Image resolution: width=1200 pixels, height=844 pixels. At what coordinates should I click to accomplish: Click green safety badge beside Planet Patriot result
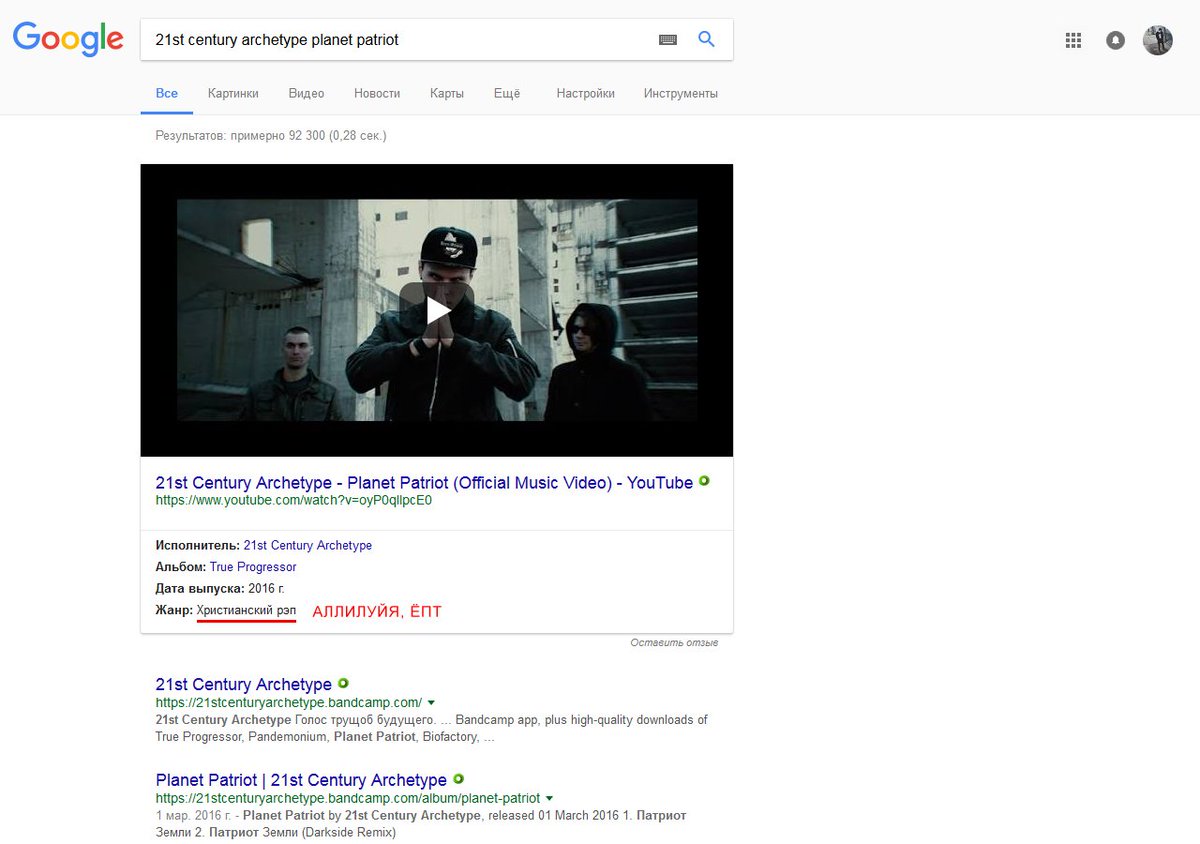point(458,778)
